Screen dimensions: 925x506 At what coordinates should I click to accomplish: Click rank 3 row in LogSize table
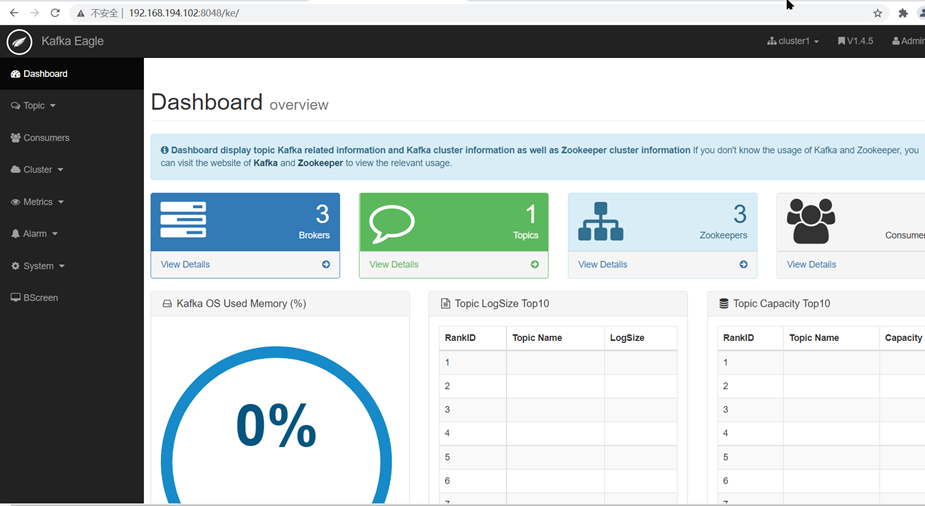pyautogui.click(x=558, y=409)
